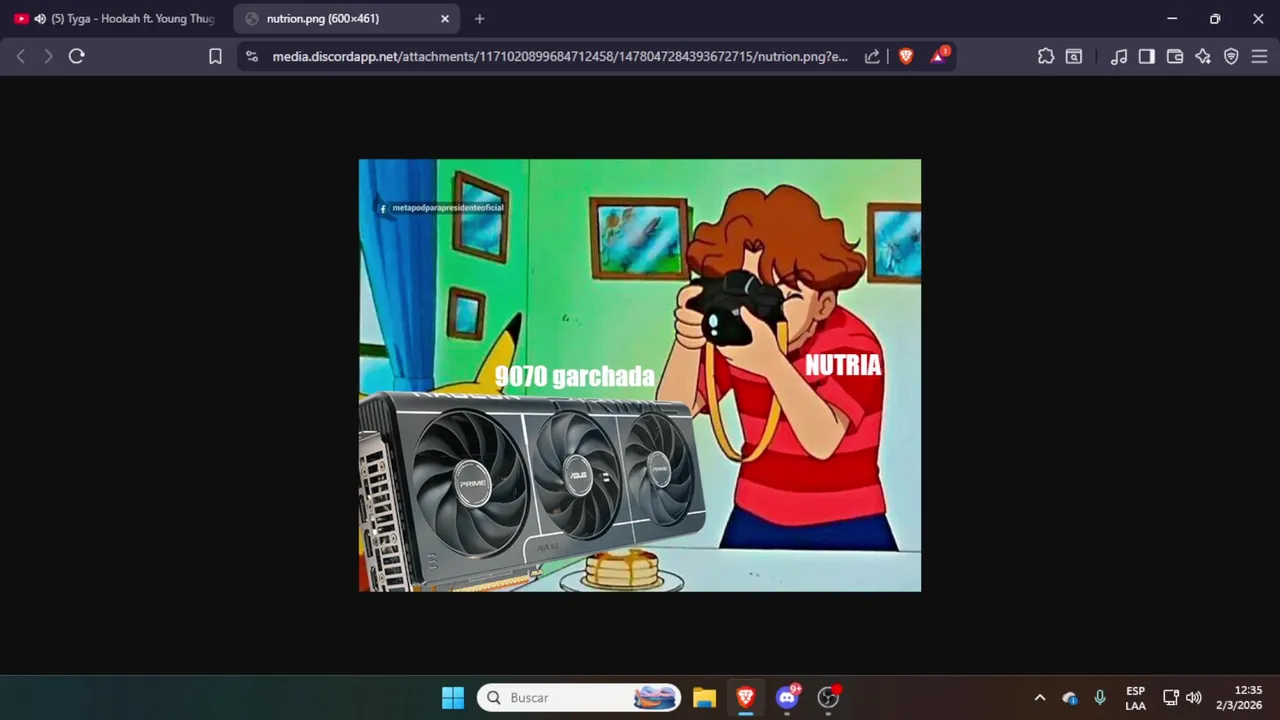Image resolution: width=1280 pixels, height=720 pixels.
Task: Restore down the Brave window
Action: pos(1215,19)
